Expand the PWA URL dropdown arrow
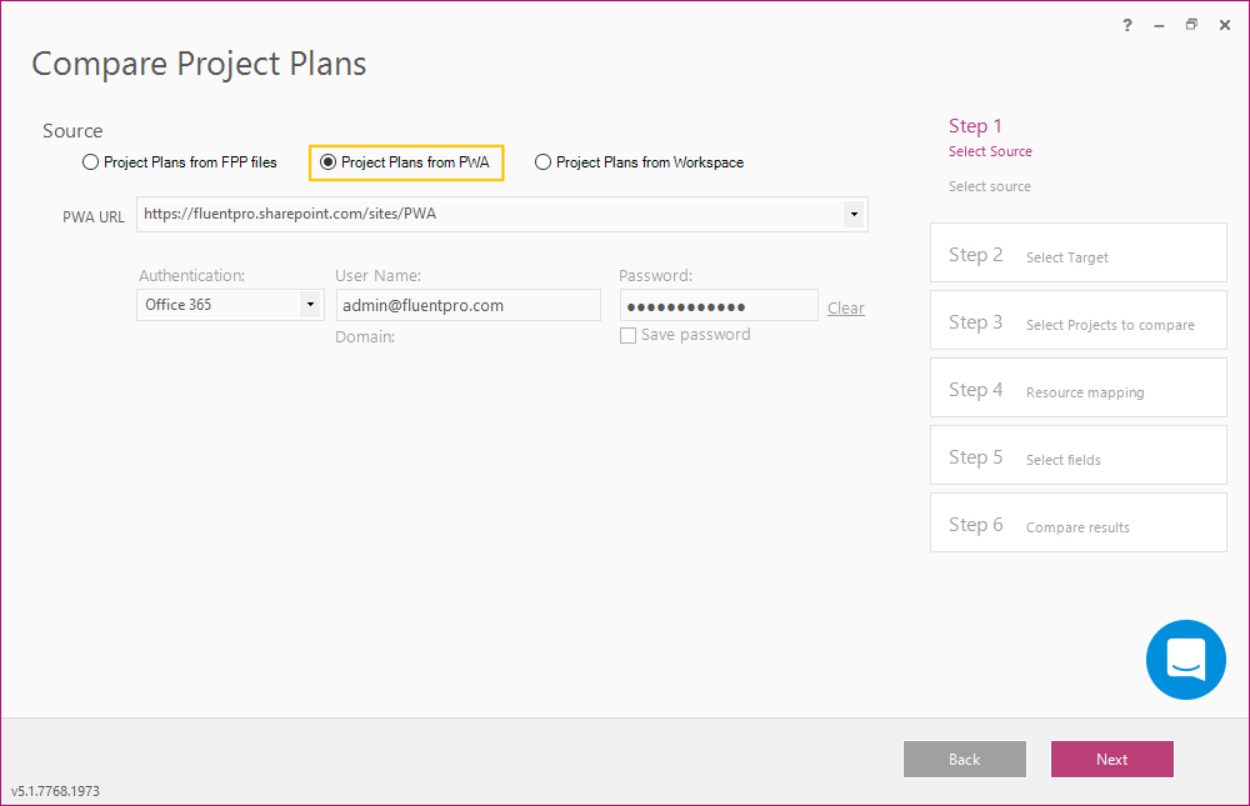Screen dimensions: 1250x806 click(853, 214)
